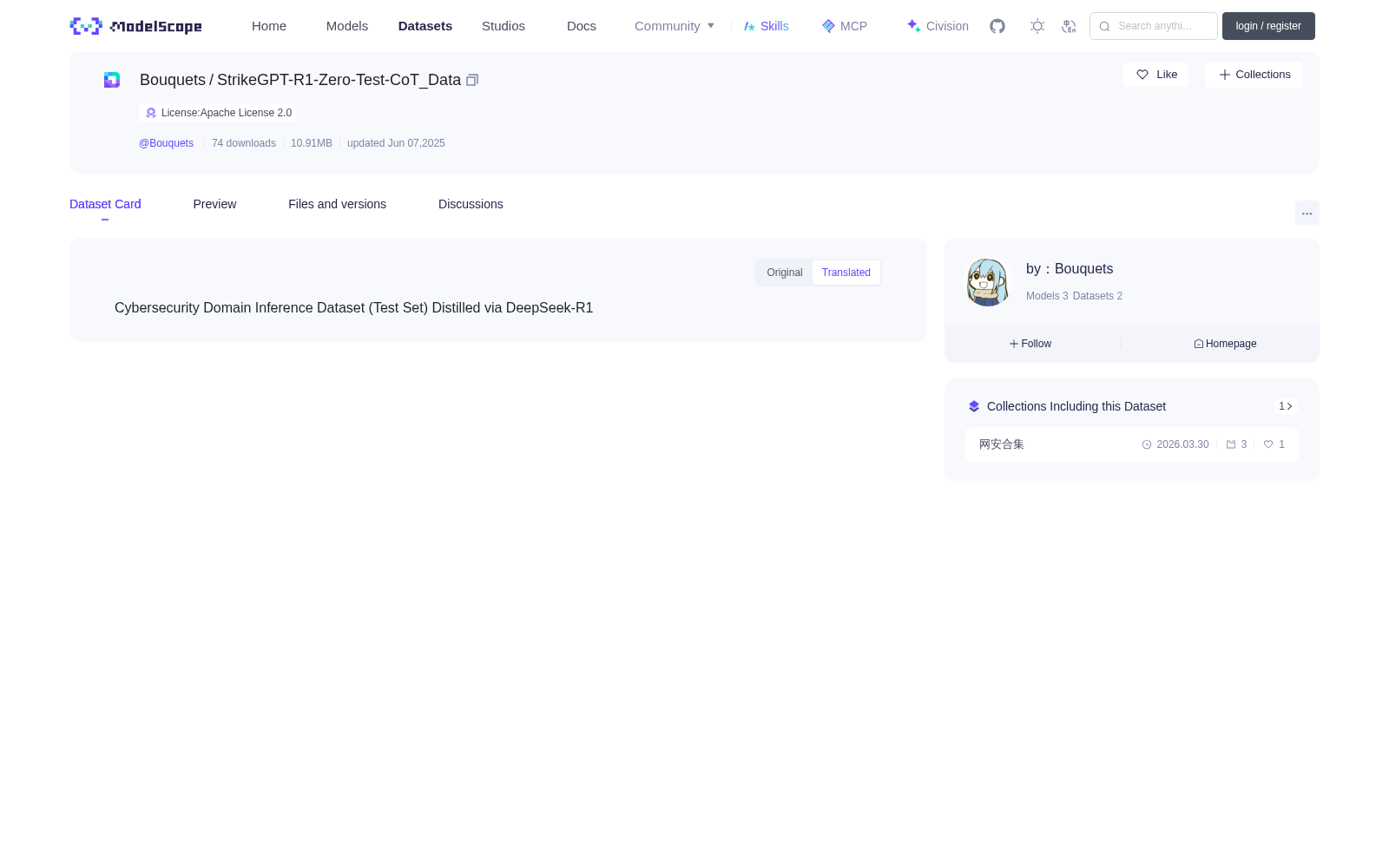Open the three-dot more options menu
Image resolution: width=1389 pixels, height=868 pixels.
[1307, 214]
